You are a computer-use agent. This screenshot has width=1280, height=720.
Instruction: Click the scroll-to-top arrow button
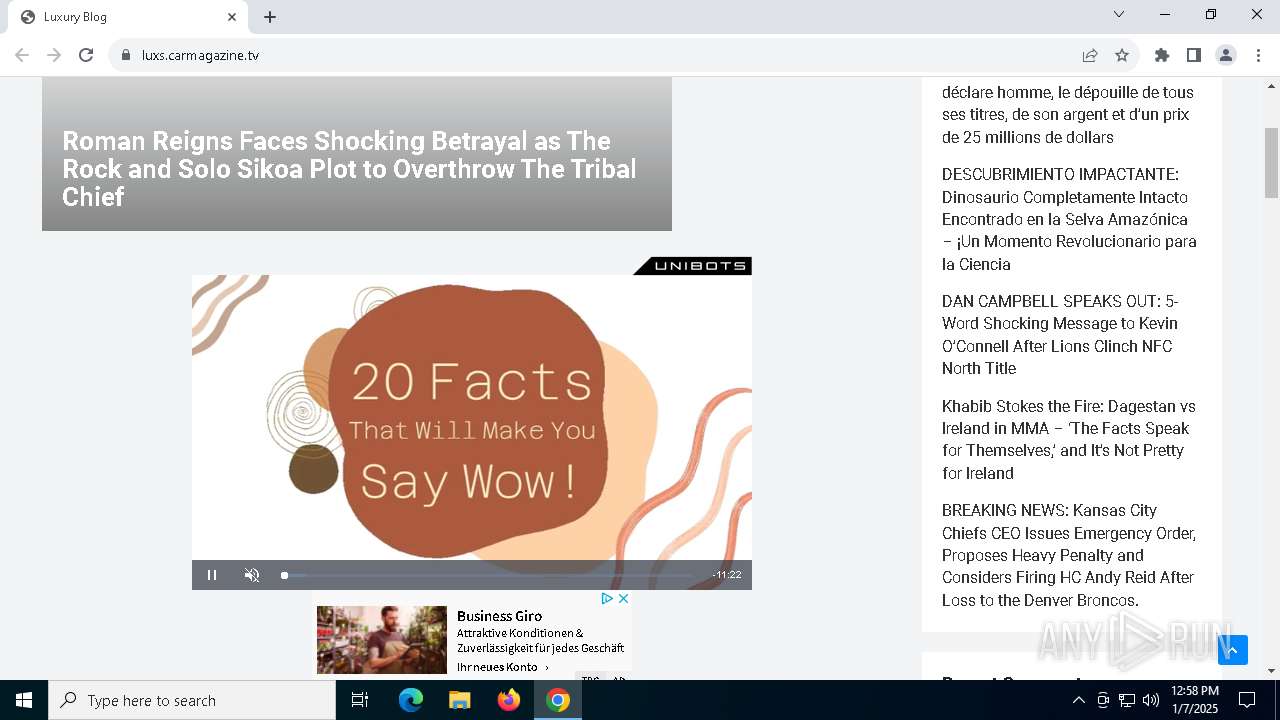[x=1233, y=650]
